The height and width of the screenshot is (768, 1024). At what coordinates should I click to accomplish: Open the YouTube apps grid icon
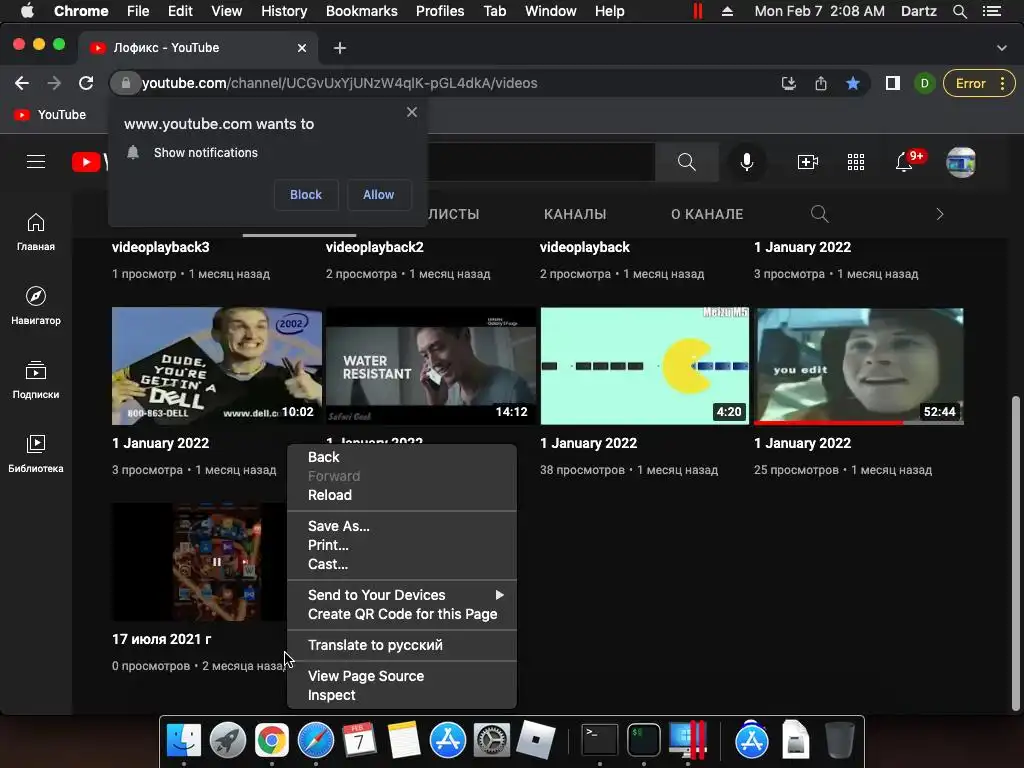click(x=856, y=161)
